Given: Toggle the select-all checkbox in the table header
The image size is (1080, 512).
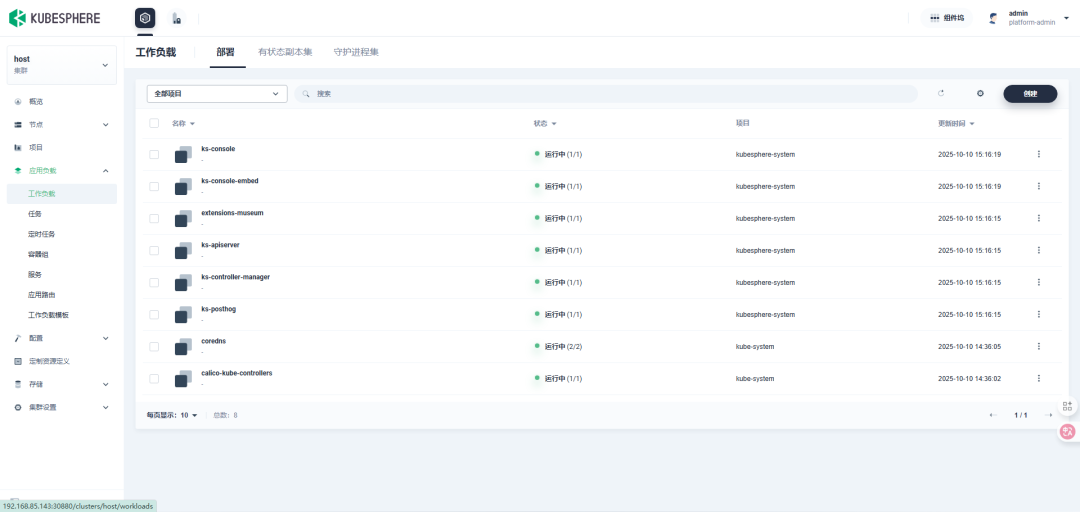Looking at the screenshot, I should coord(154,123).
